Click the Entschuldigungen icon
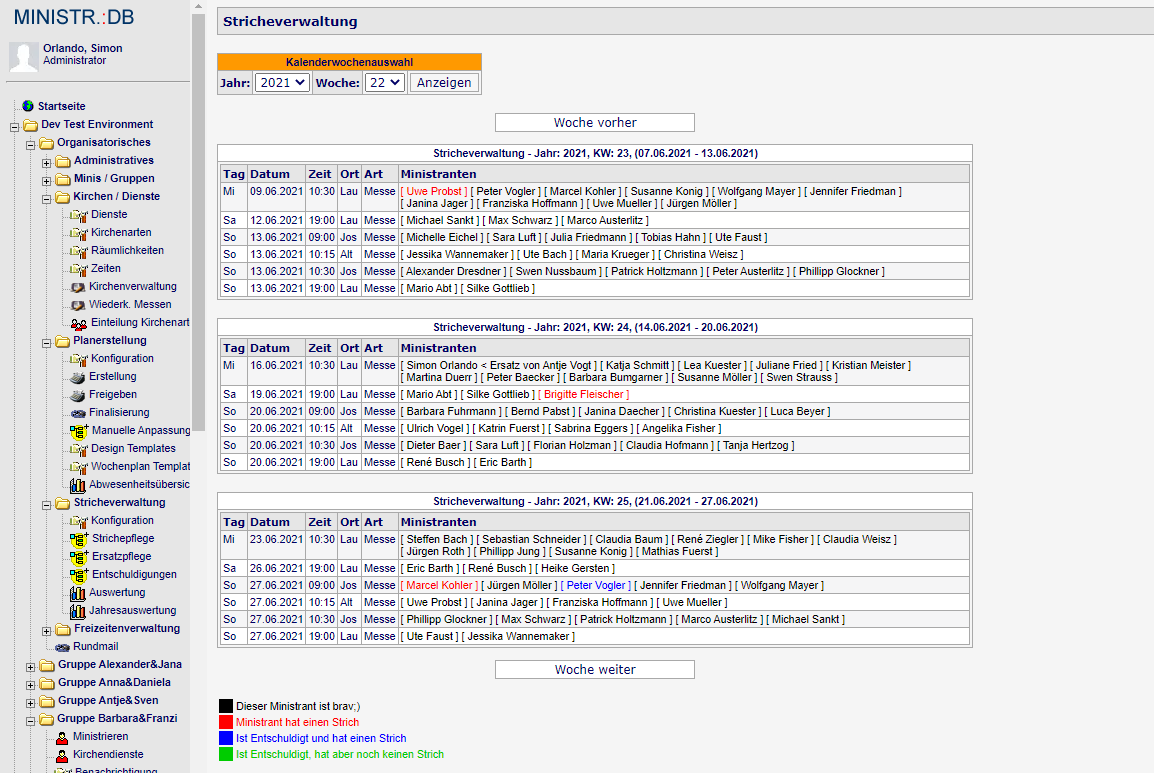 point(79,575)
